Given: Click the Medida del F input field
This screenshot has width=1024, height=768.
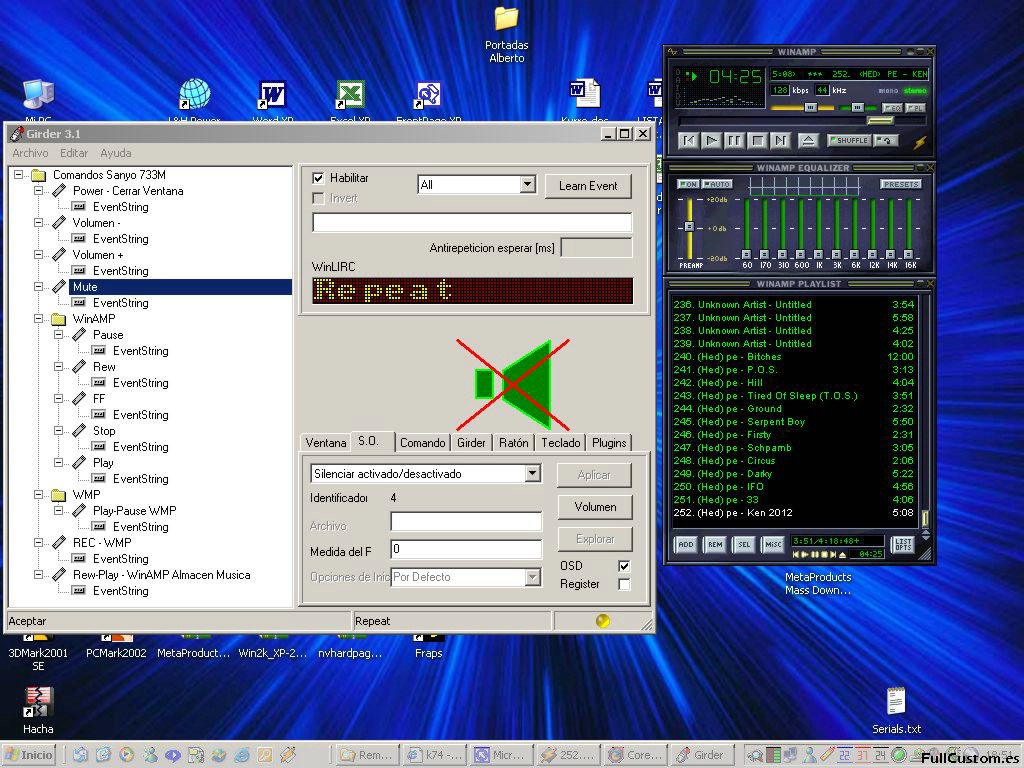Looking at the screenshot, I should pos(466,550).
